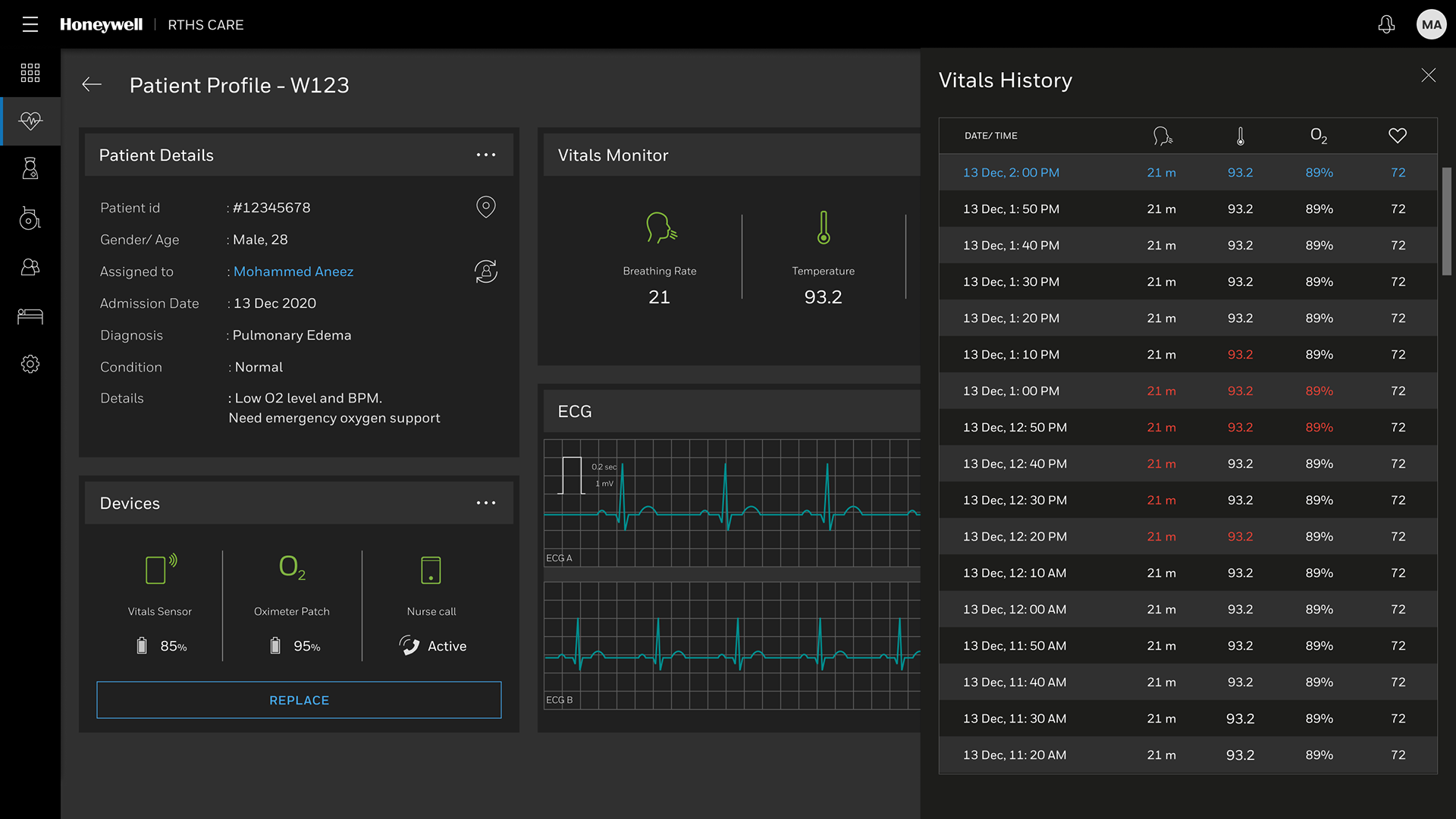Click the Vitals History scrollbar thumb
Image resolution: width=1456 pixels, height=819 pixels.
[x=1446, y=221]
